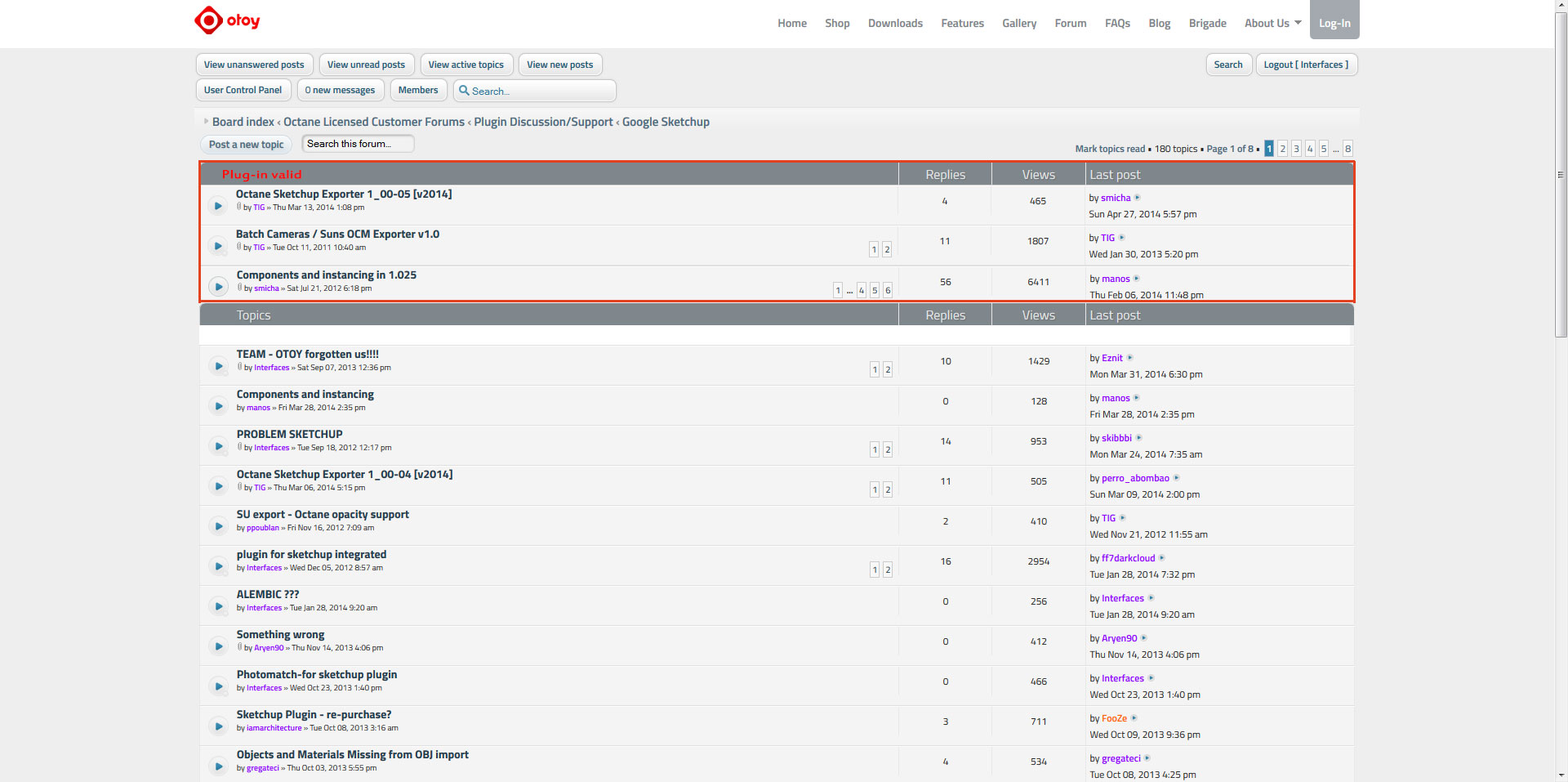Screen dimensions: 1568x782
Task: Open the Blog menu item
Action: pyautogui.click(x=1160, y=23)
